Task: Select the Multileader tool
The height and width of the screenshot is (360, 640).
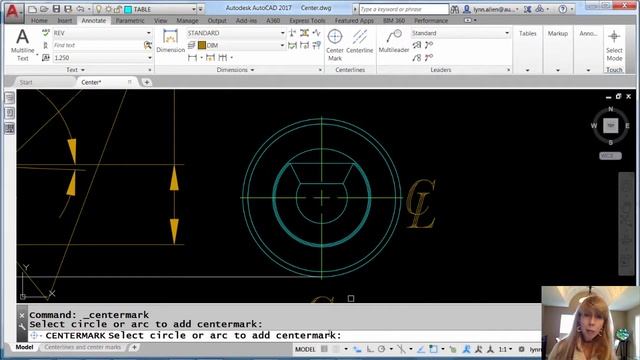Action: pyautogui.click(x=393, y=41)
